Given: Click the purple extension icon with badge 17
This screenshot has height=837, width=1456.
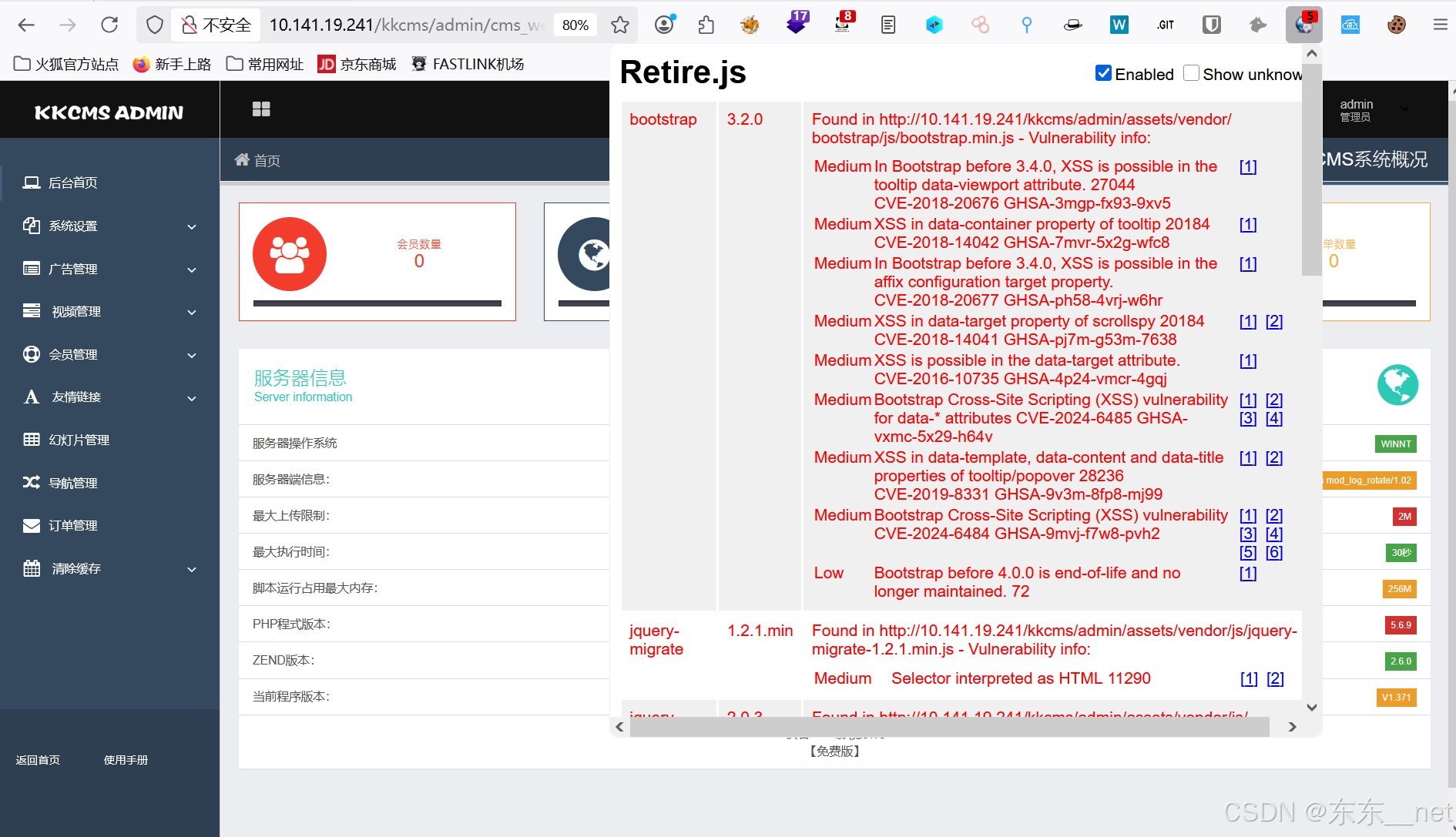Looking at the screenshot, I should click(x=797, y=23).
